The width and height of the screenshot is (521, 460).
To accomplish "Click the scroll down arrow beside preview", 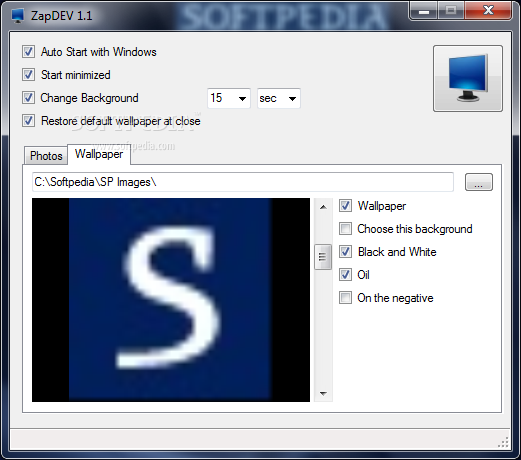I will [x=323, y=394].
